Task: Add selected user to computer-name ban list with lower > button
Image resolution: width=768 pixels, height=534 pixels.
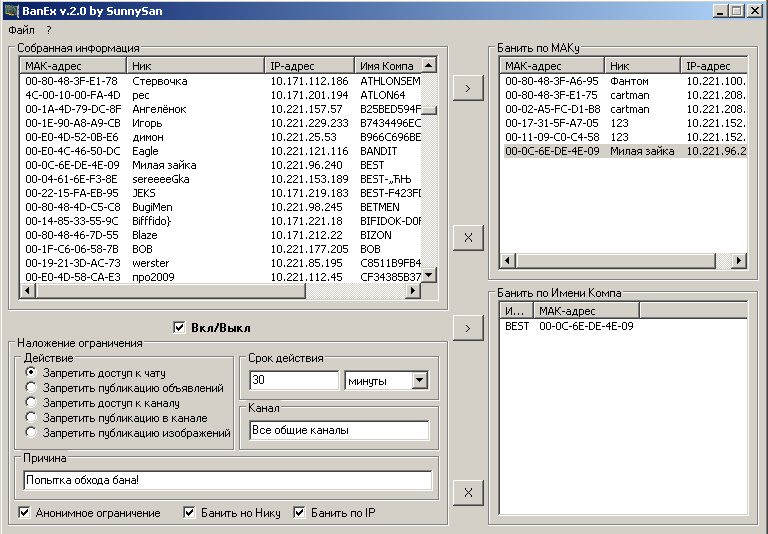Action: tap(468, 328)
